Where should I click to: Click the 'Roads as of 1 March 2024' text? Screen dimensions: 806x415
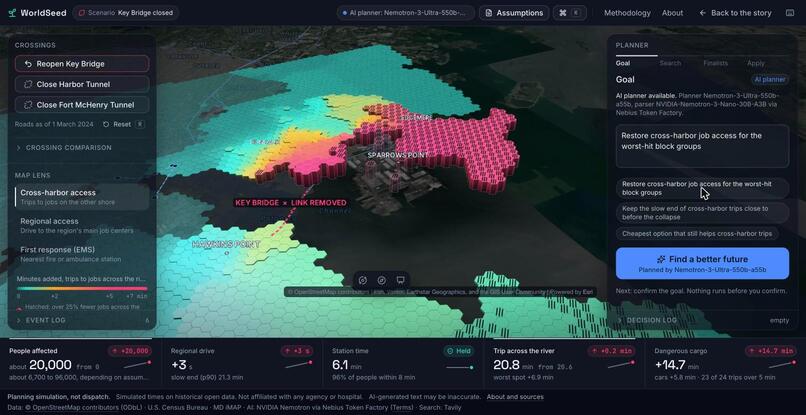click(54, 124)
